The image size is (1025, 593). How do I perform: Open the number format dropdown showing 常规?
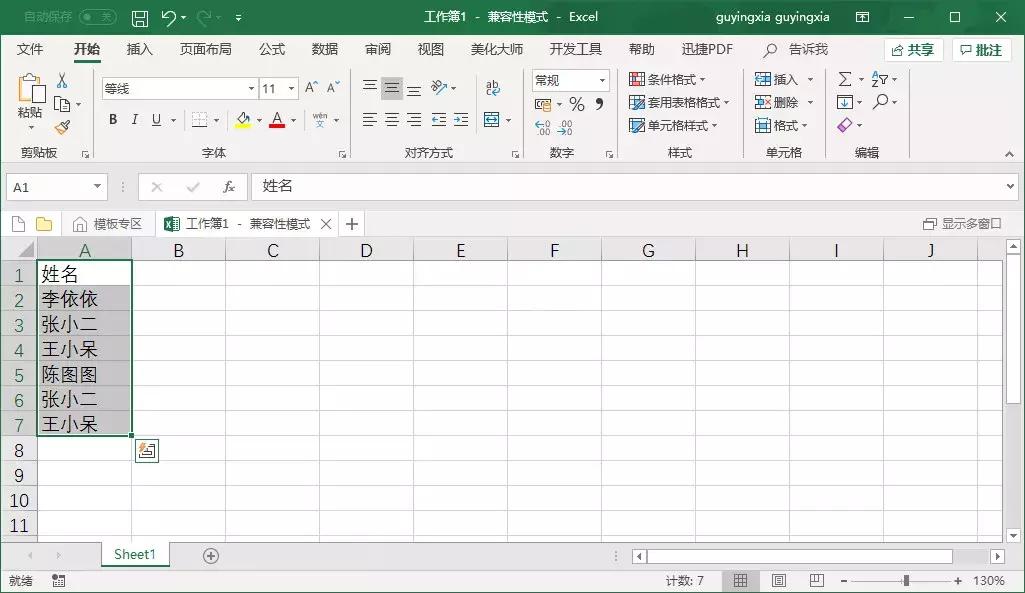[x=601, y=80]
